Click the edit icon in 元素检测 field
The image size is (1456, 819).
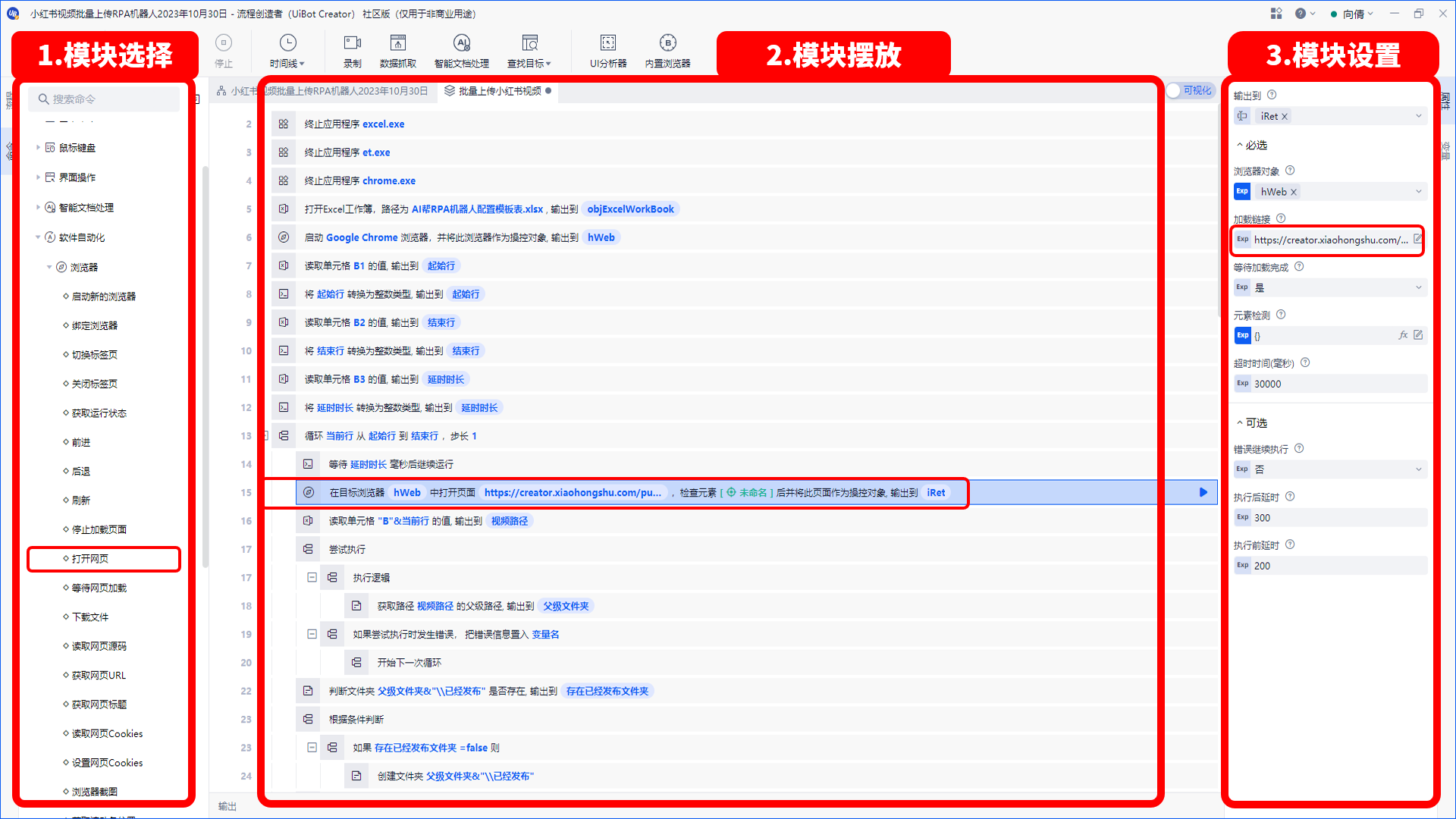(x=1418, y=335)
